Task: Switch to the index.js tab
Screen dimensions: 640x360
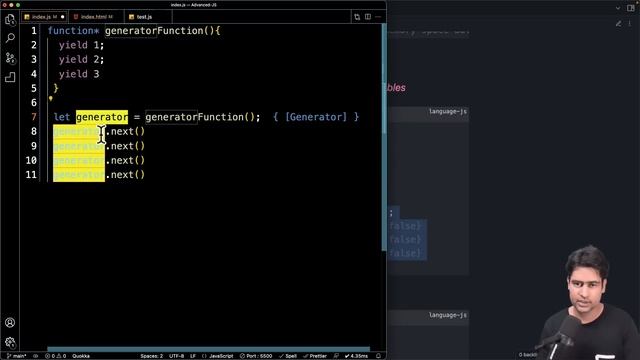Action: [x=44, y=17]
